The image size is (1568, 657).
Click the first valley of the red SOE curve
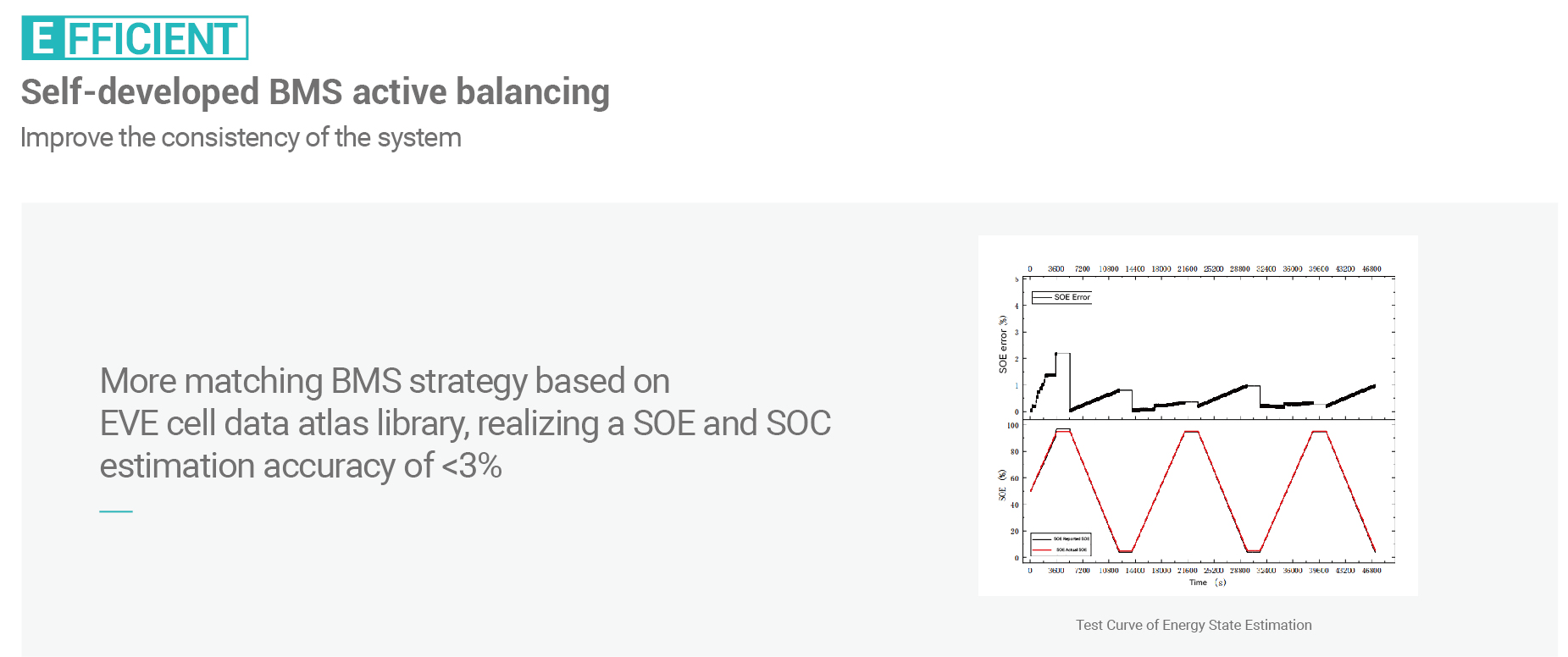click(x=1125, y=551)
